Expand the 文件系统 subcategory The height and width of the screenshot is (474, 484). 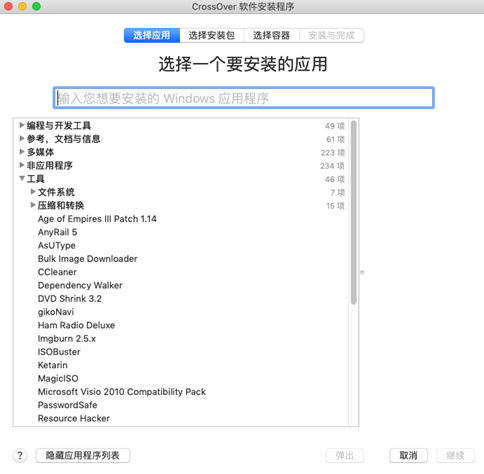tap(33, 192)
